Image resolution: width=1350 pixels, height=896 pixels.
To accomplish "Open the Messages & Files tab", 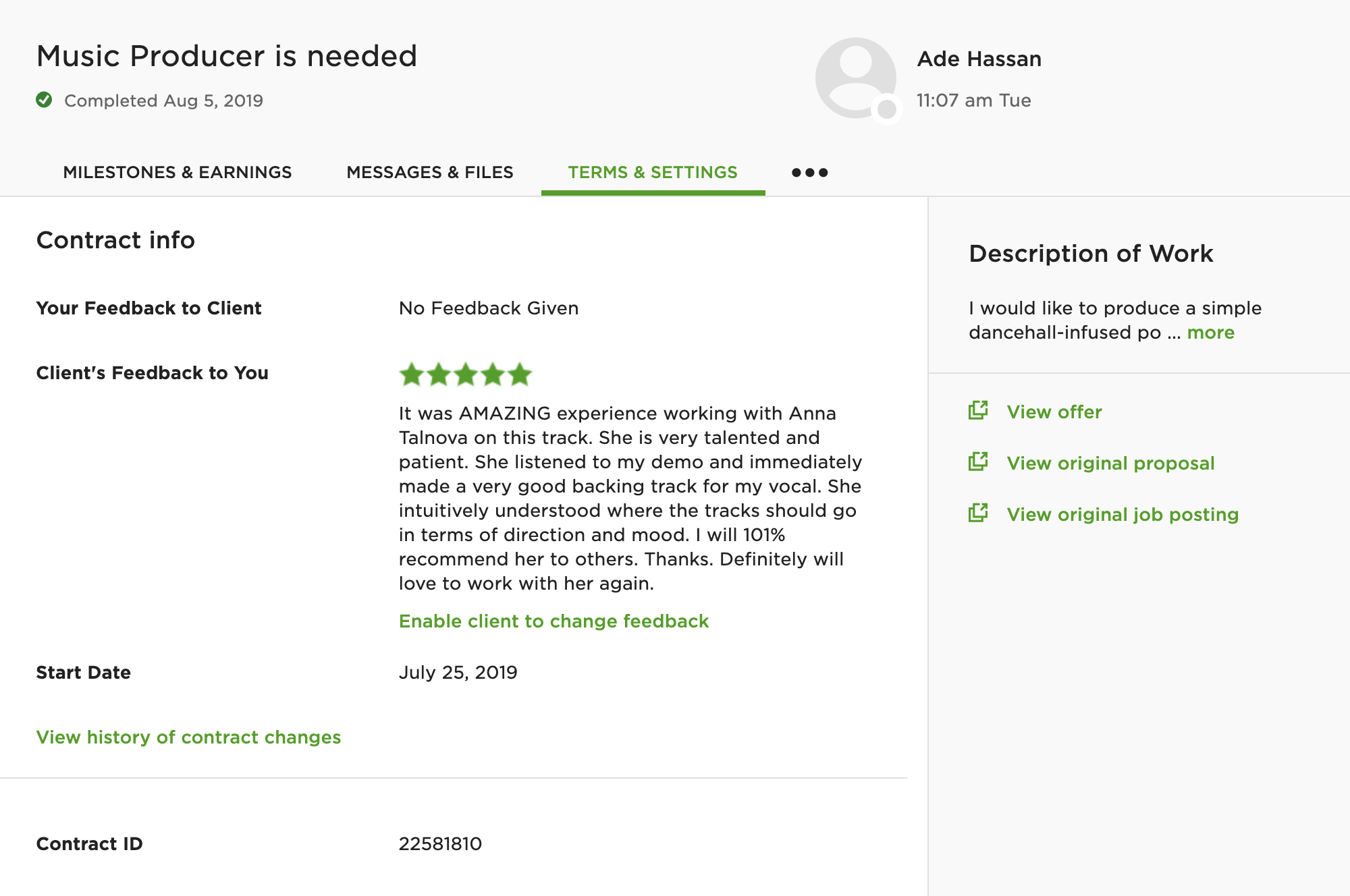I will (x=430, y=173).
